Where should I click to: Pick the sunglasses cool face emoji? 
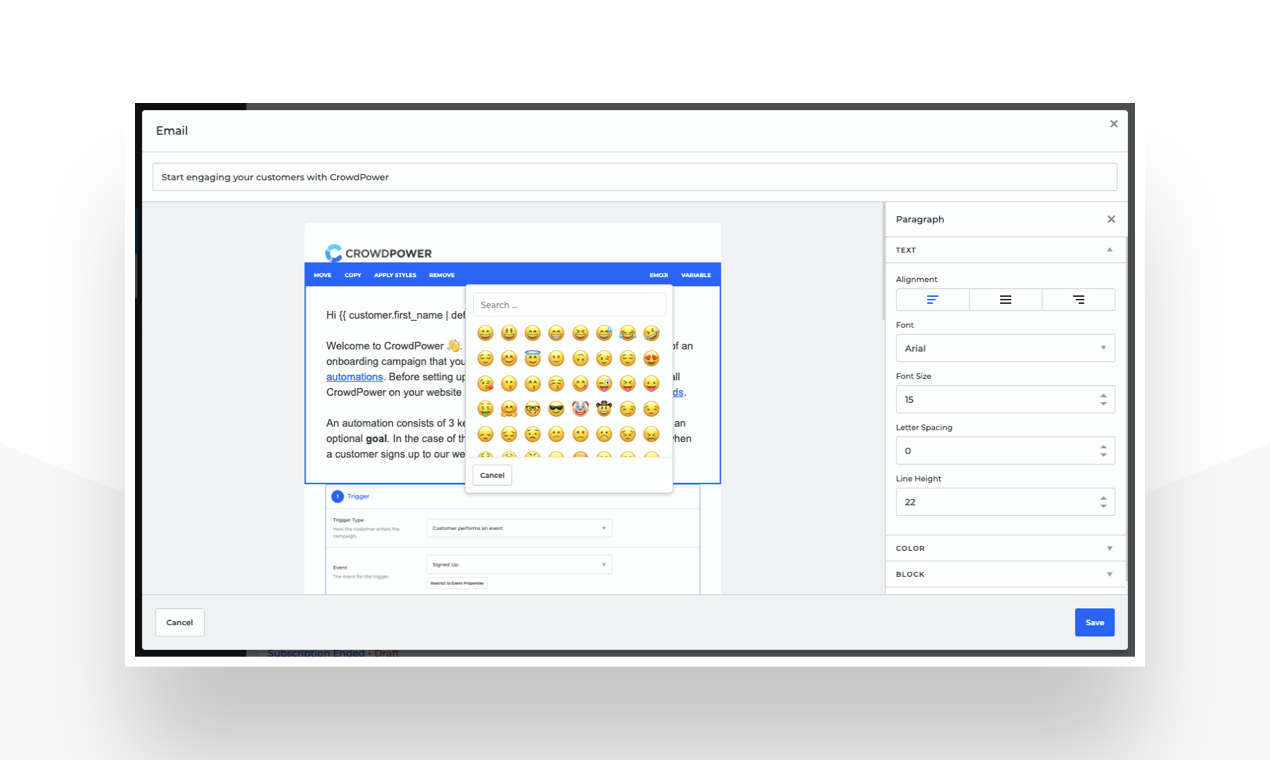pos(556,409)
